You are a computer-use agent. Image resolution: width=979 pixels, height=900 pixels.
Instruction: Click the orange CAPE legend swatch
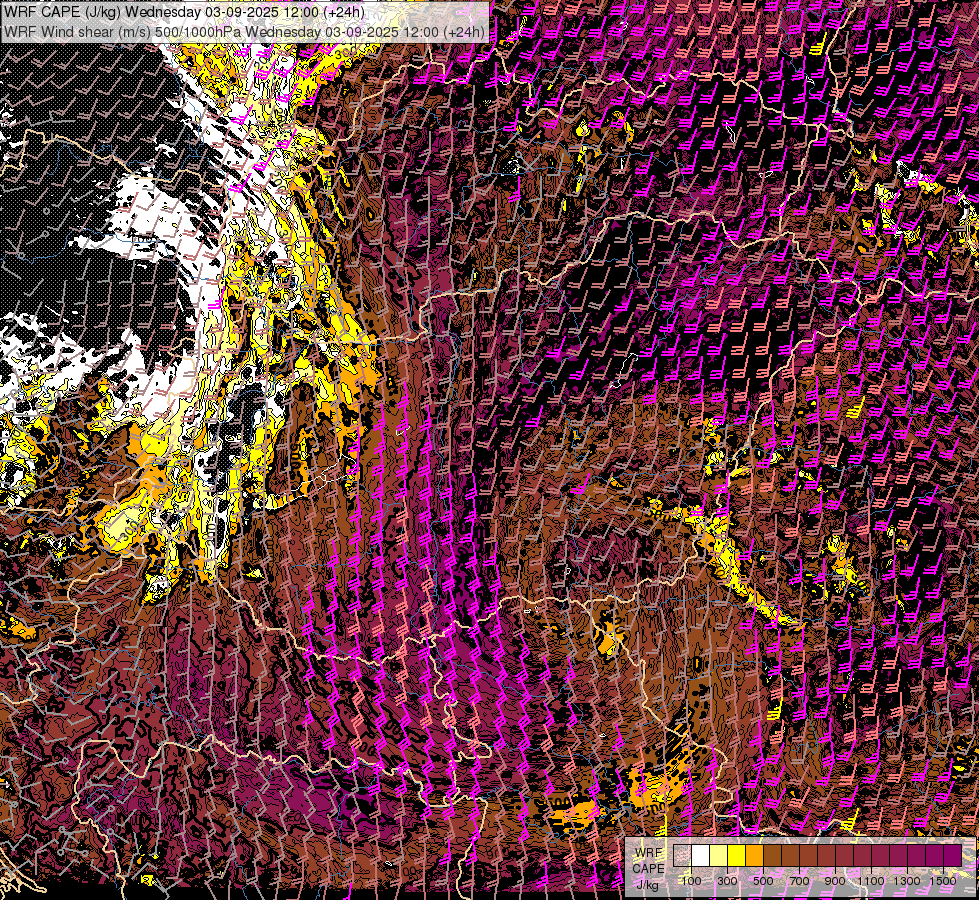[x=754, y=855]
